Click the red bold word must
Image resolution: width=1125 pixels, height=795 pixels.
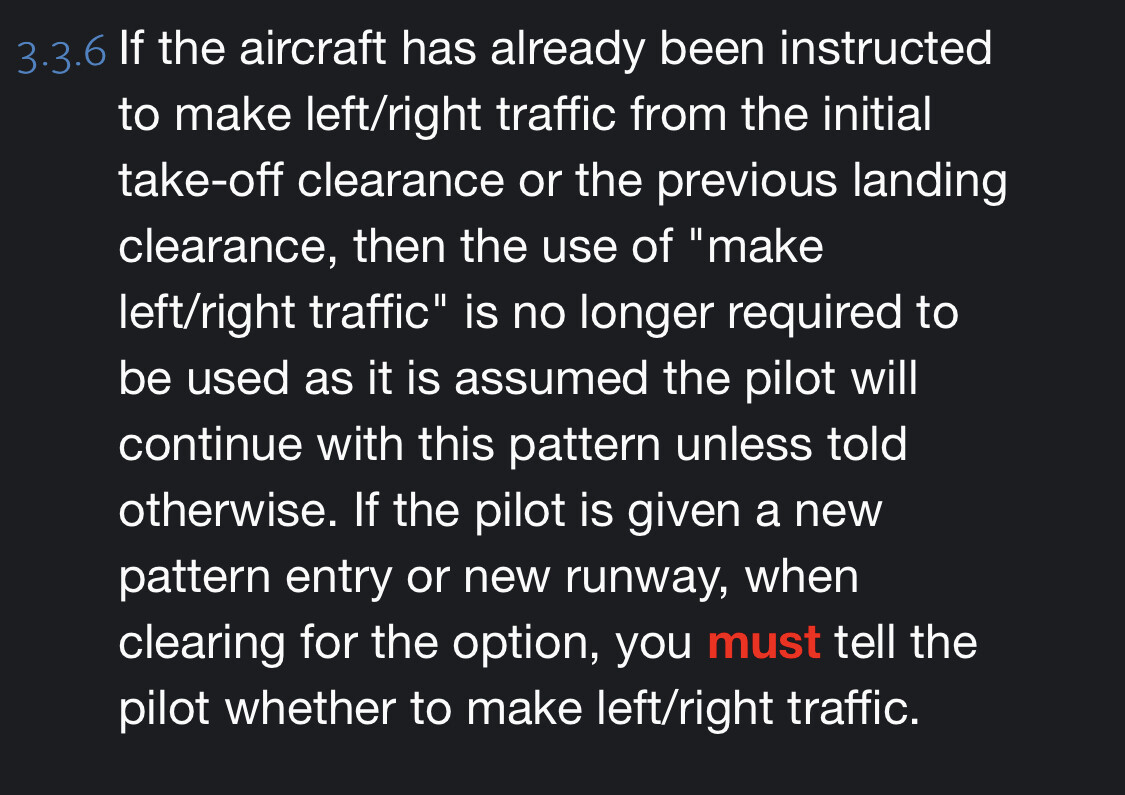(764, 642)
